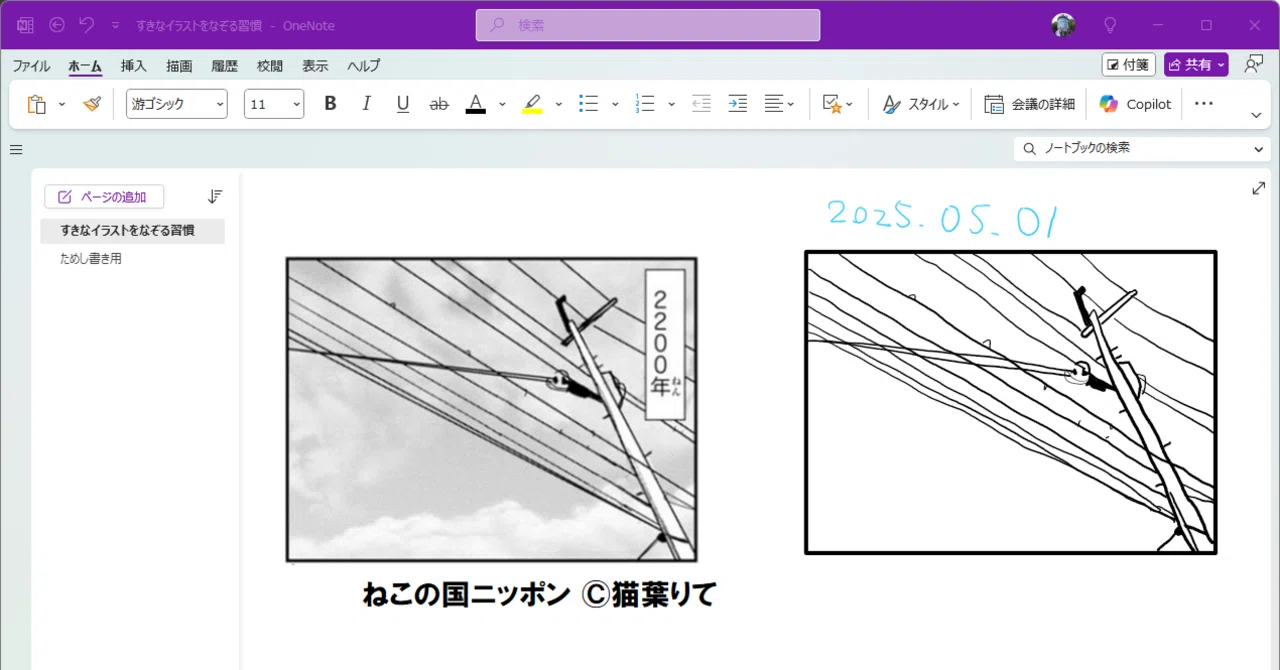Apply the yellow highlight color
Image resolution: width=1280 pixels, height=670 pixels.
pos(532,104)
